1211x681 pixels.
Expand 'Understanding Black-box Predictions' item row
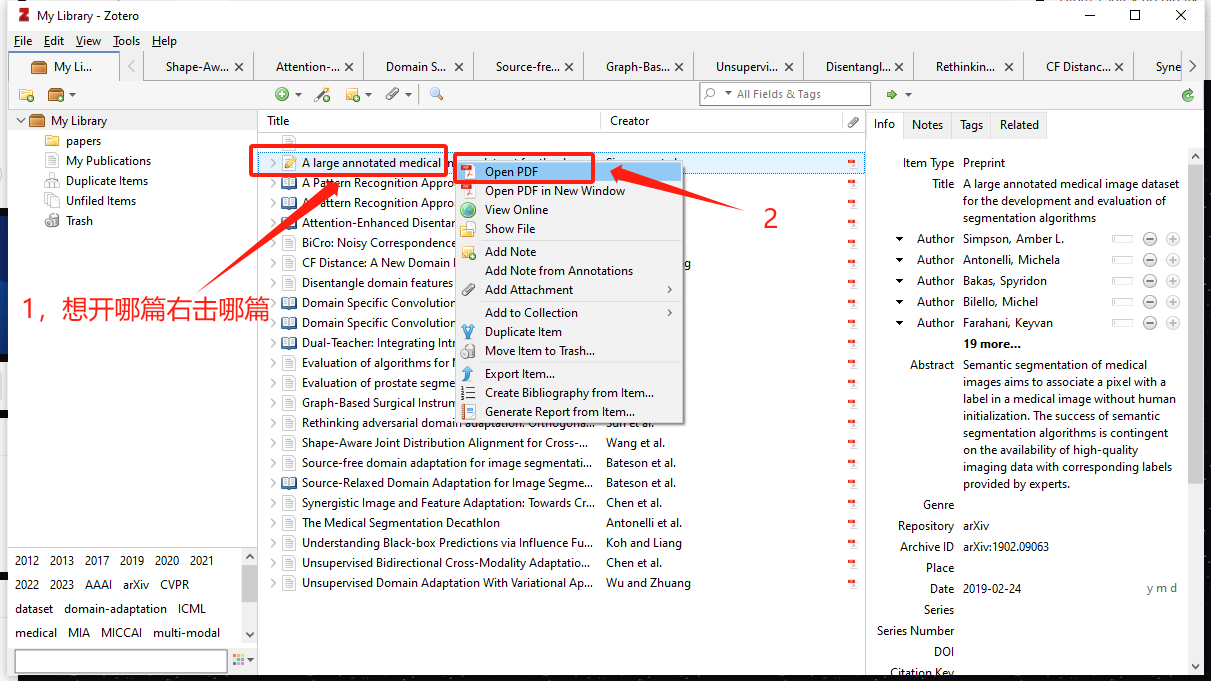[273, 543]
